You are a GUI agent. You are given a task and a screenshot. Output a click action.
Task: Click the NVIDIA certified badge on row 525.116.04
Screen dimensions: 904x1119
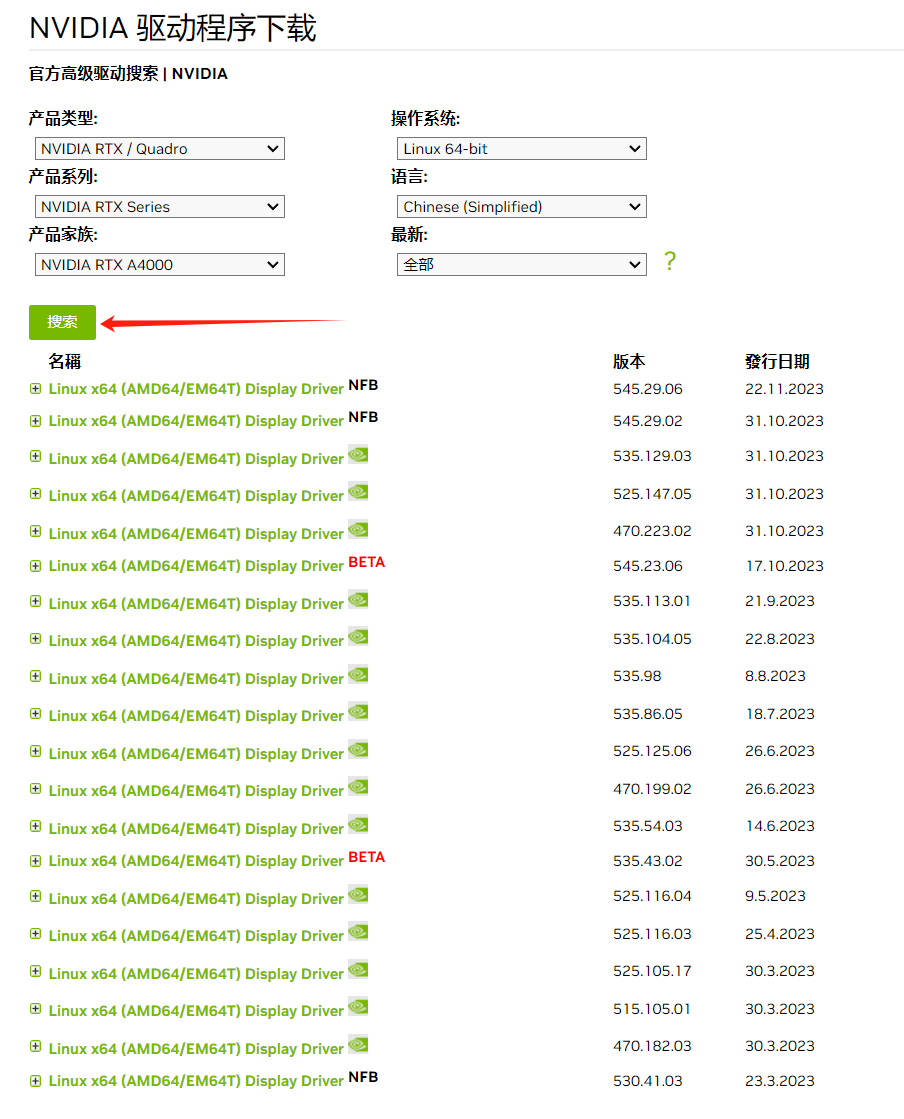click(358, 894)
